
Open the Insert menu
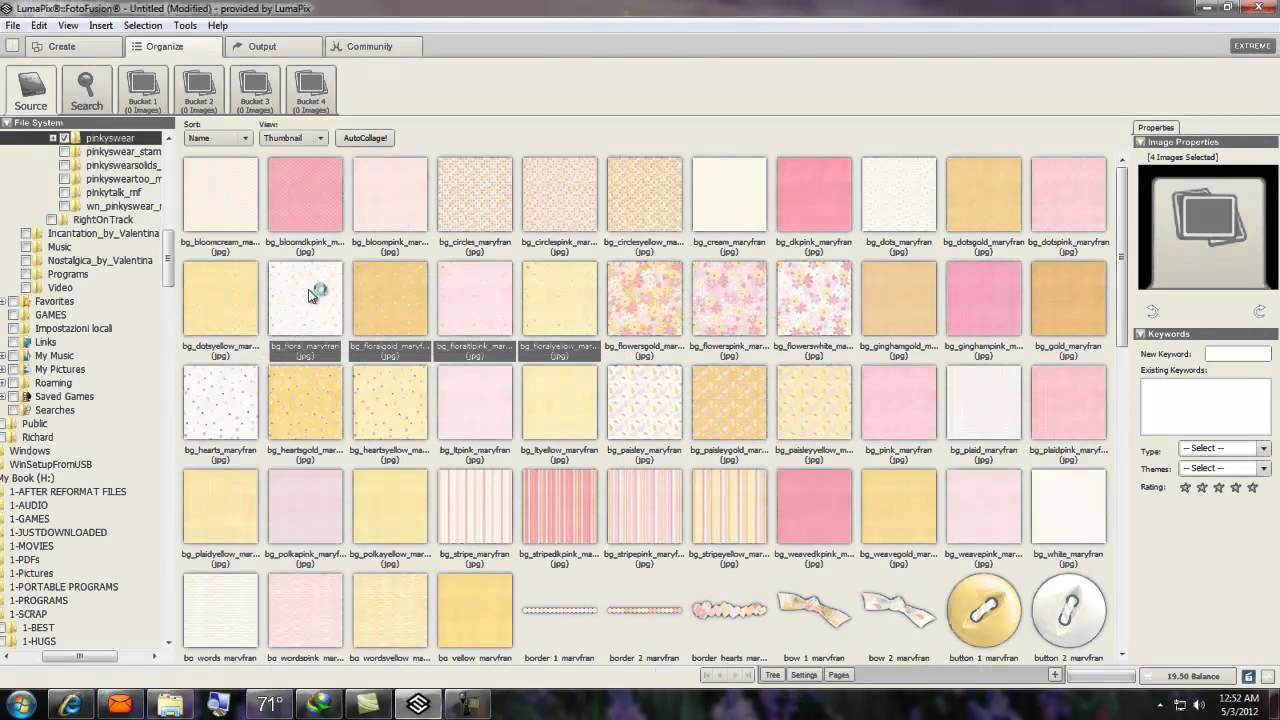point(101,25)
